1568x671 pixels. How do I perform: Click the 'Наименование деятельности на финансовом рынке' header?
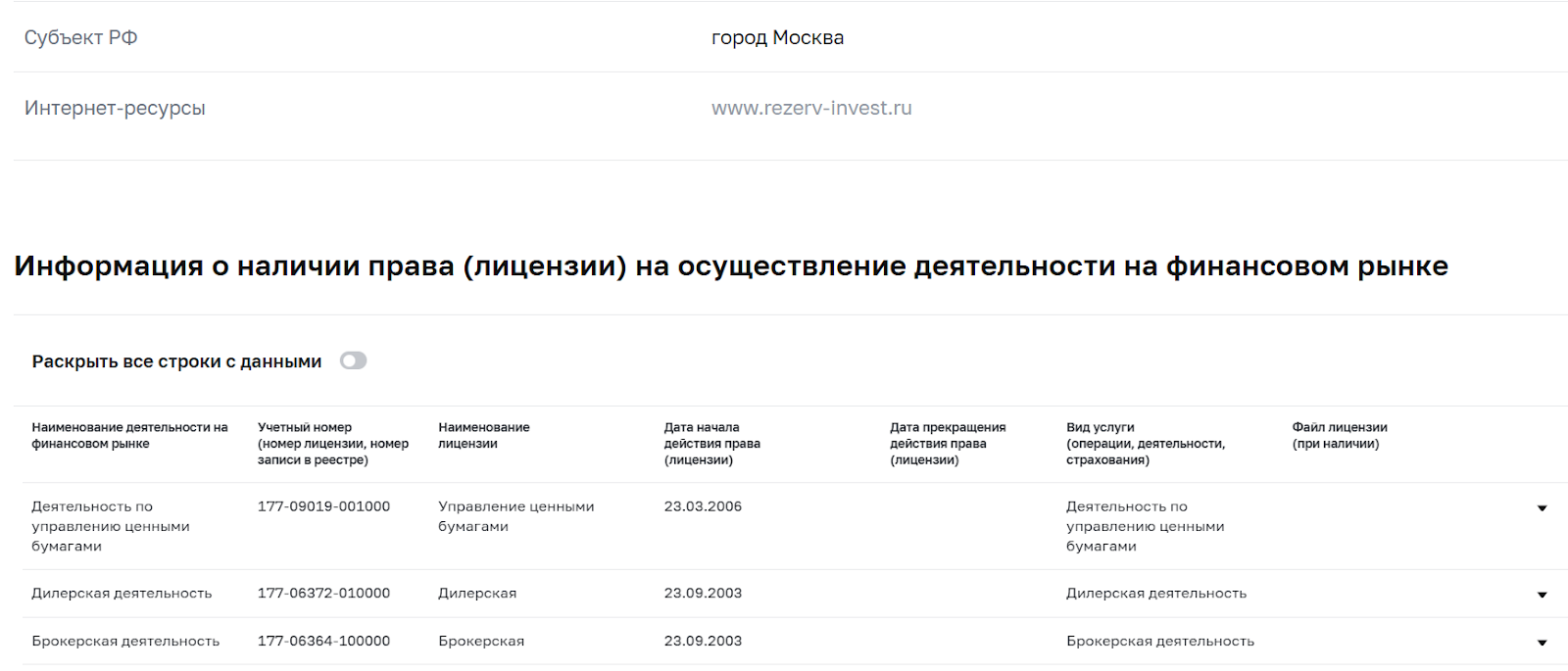pos(129,436)
